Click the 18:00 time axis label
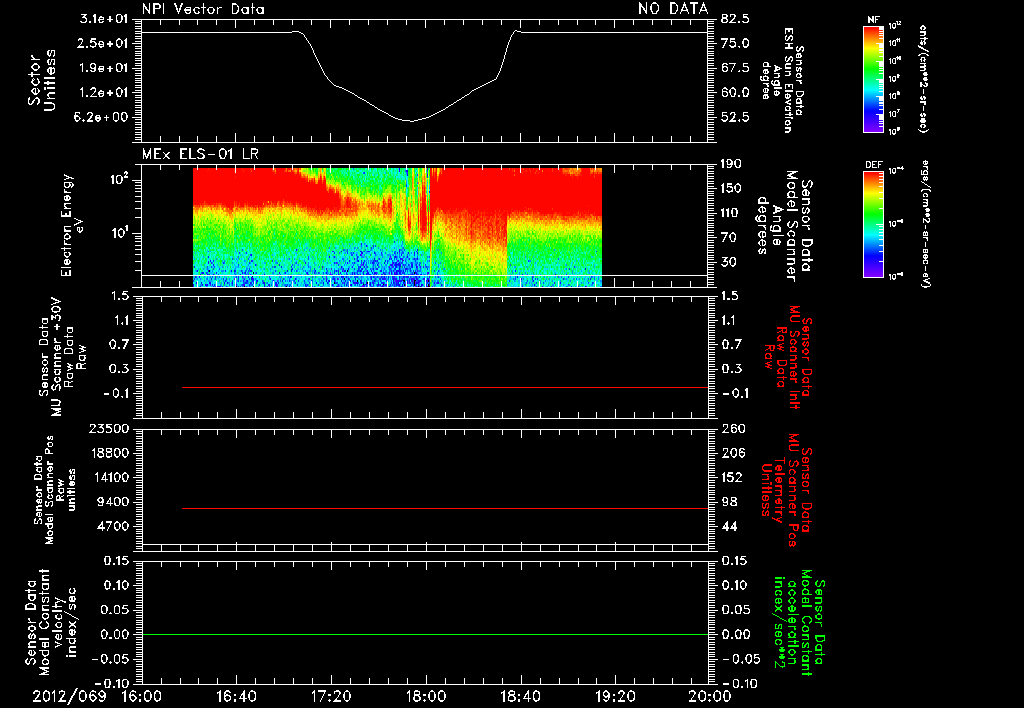This screenshot has width=1024, height=708. coord(426,696)
